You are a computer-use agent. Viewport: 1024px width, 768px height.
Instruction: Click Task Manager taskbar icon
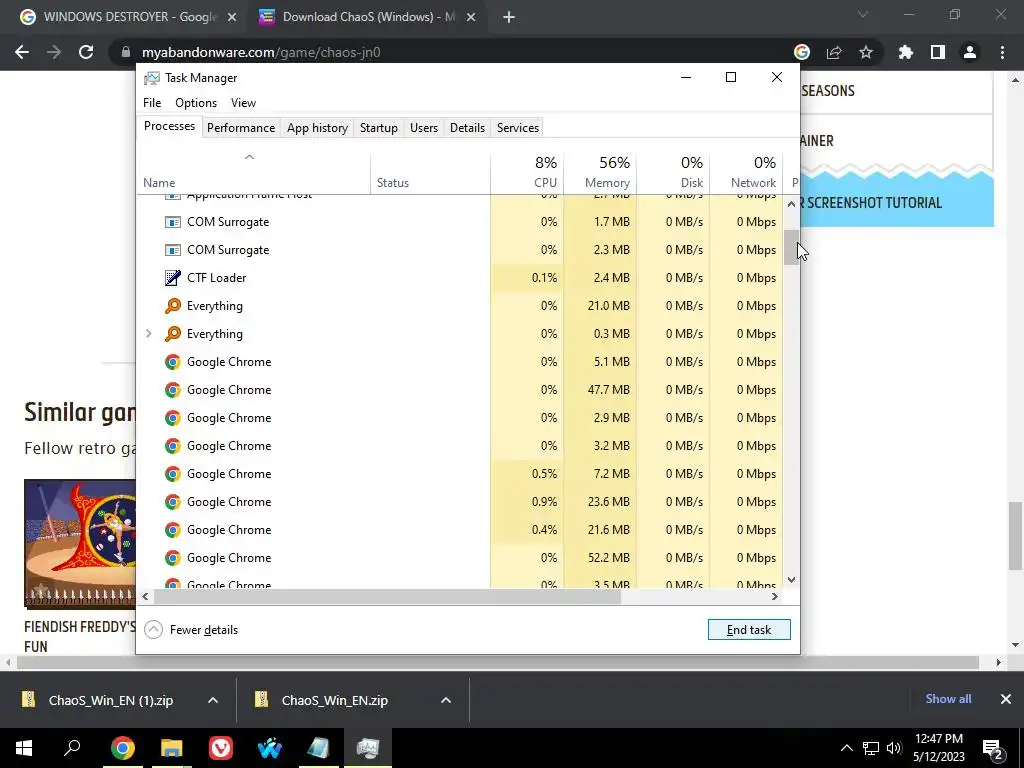click(368, 748)
